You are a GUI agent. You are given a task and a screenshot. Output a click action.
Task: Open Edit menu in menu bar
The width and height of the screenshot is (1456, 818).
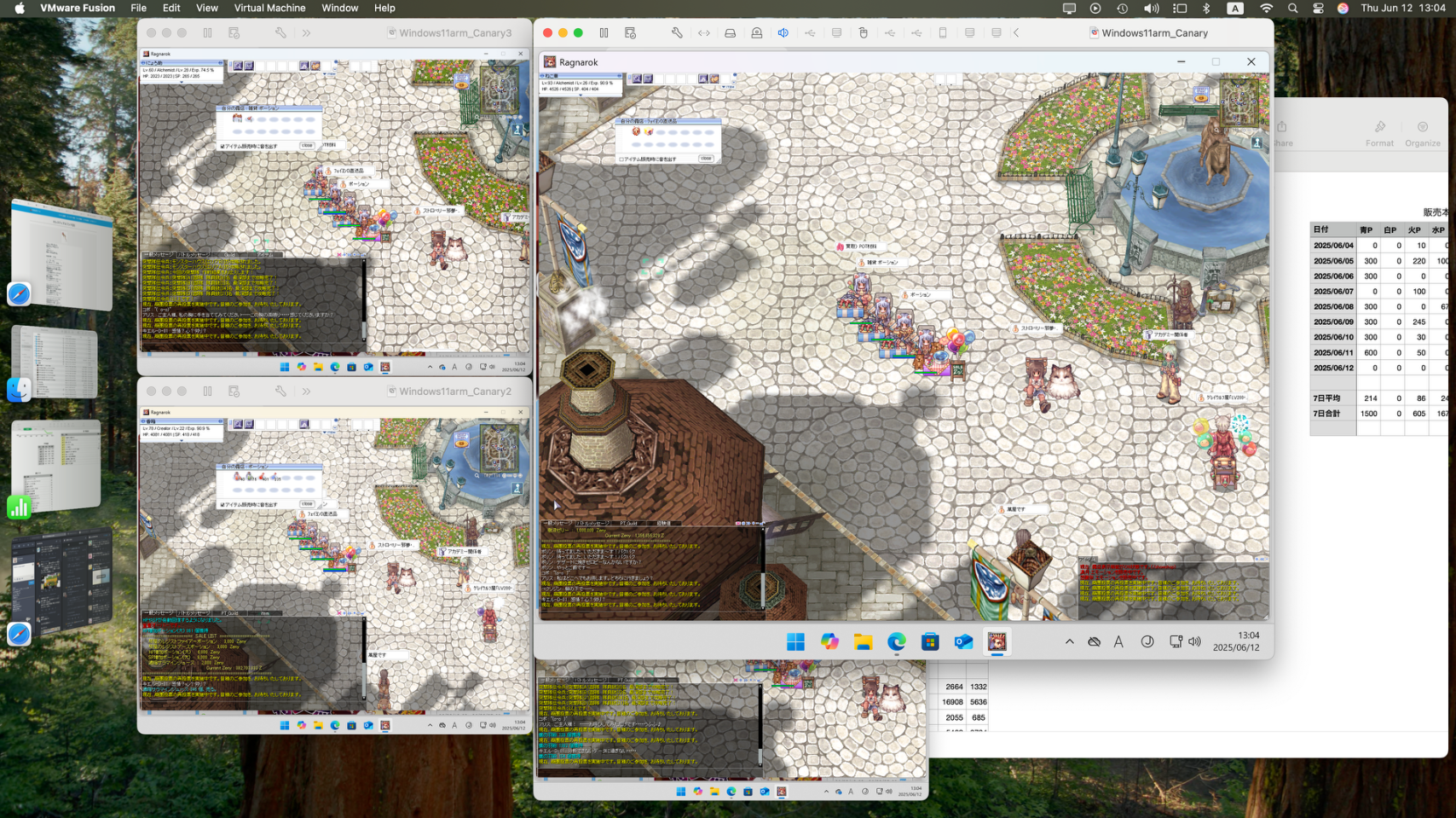[x=171, y=8]
